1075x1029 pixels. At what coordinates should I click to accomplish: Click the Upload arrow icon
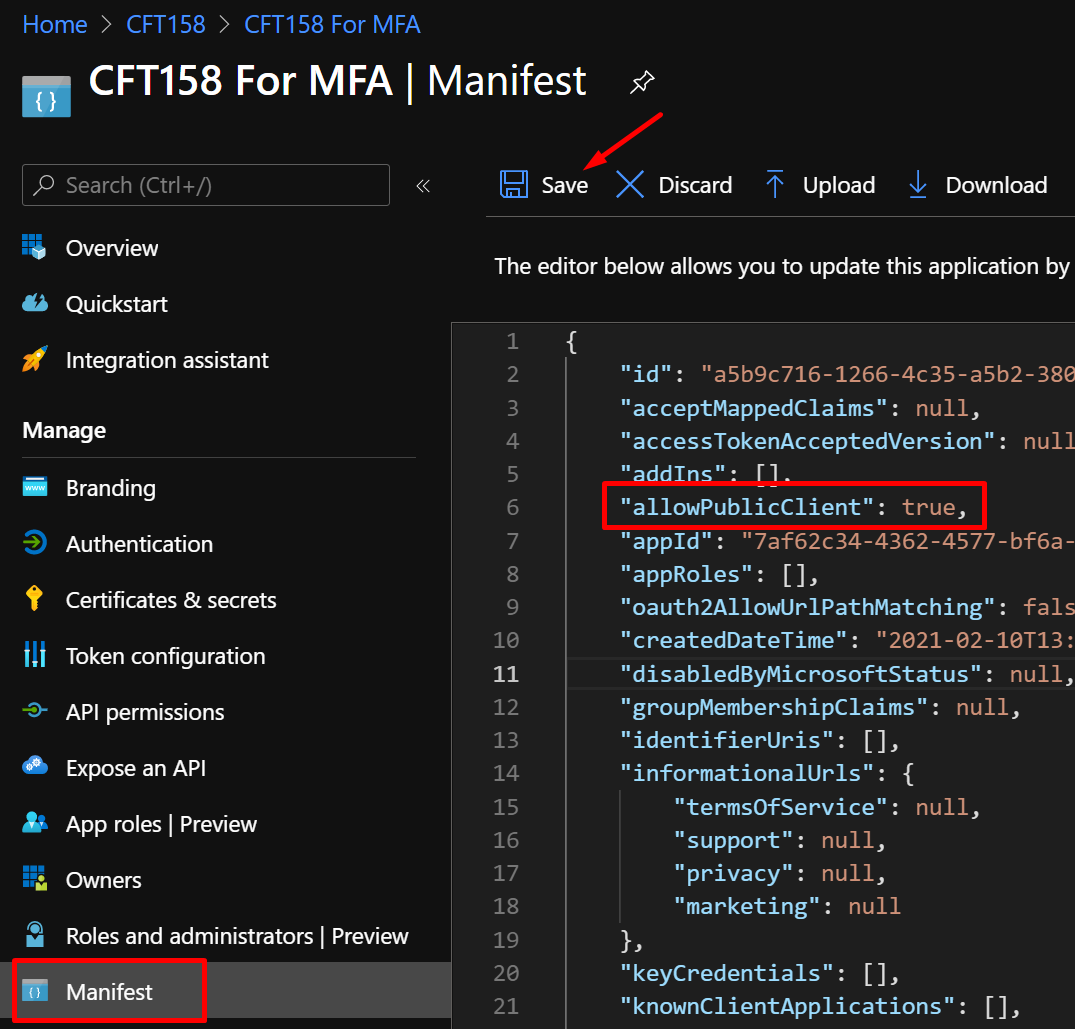pos(775,185)
